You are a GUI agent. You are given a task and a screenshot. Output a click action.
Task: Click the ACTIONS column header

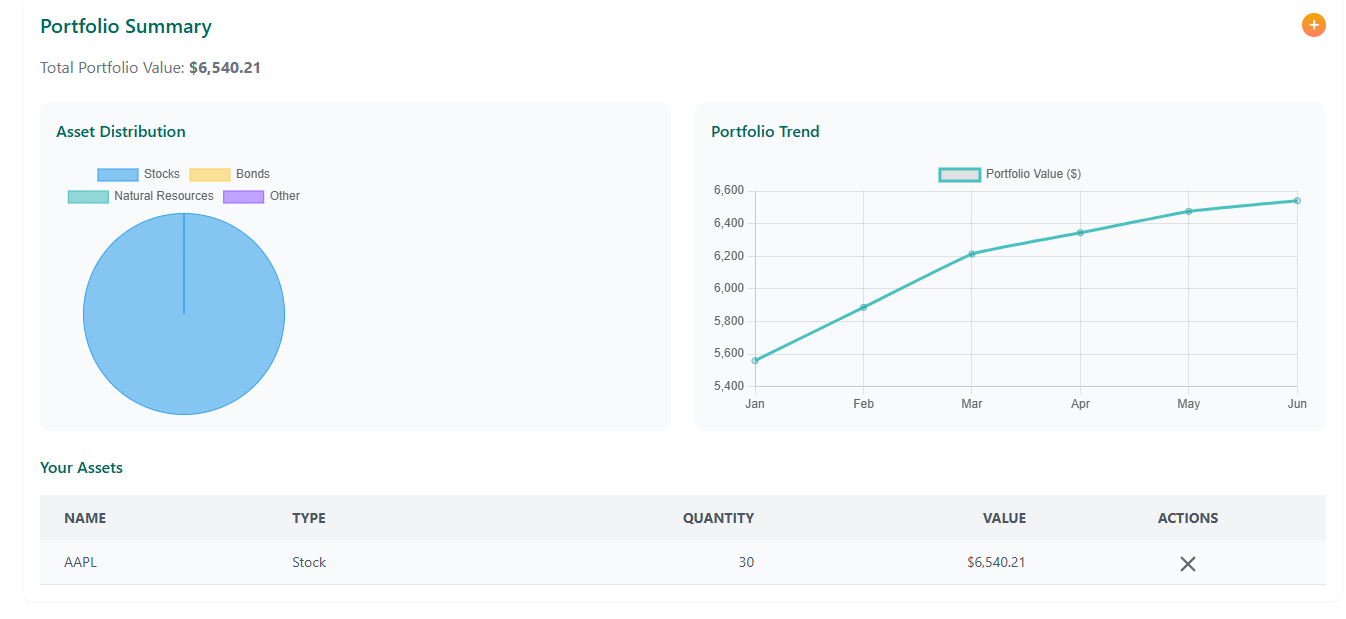1188,518
